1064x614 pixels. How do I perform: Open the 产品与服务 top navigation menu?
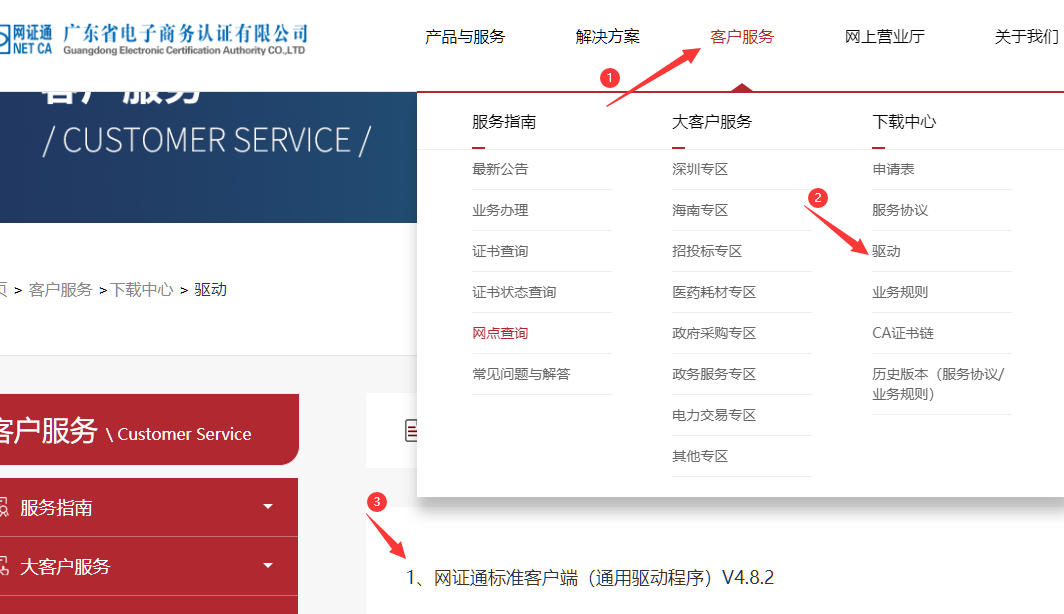465,37
